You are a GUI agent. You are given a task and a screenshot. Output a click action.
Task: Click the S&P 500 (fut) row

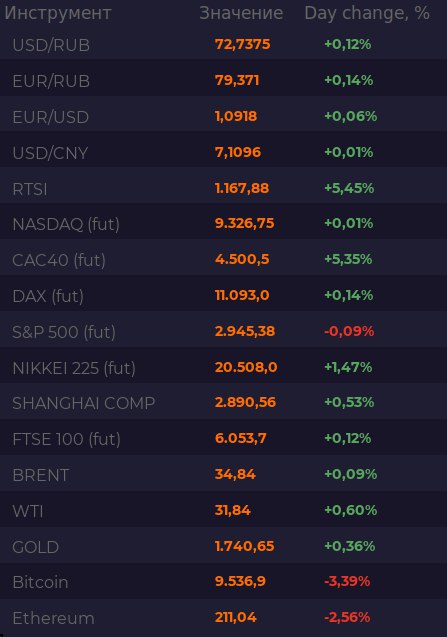point(224,332)
